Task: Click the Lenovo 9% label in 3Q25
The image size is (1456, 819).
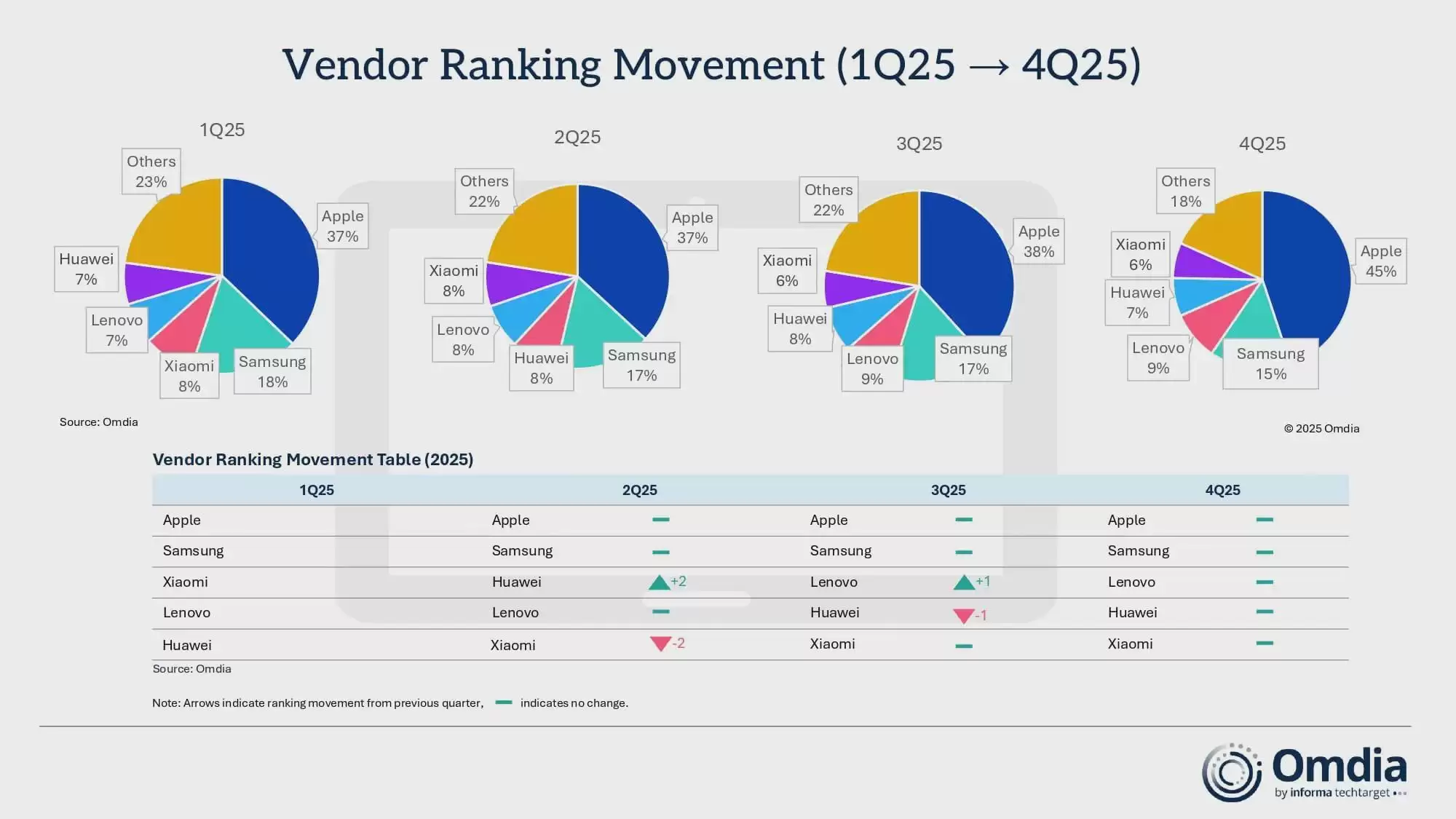Action: click(872, 369)
